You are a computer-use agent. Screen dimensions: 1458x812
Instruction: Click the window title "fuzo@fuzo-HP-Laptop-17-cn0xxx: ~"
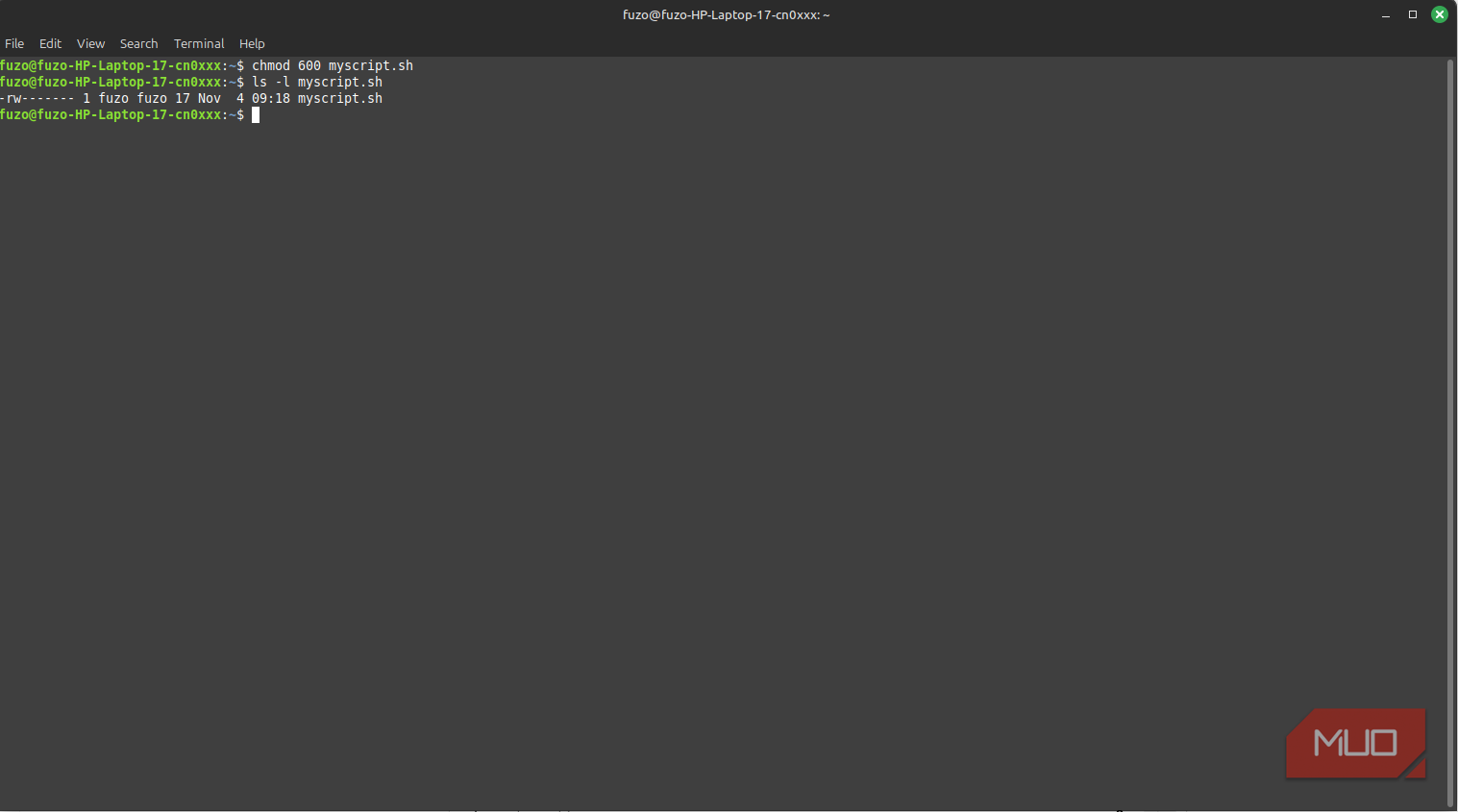(727, 14)
